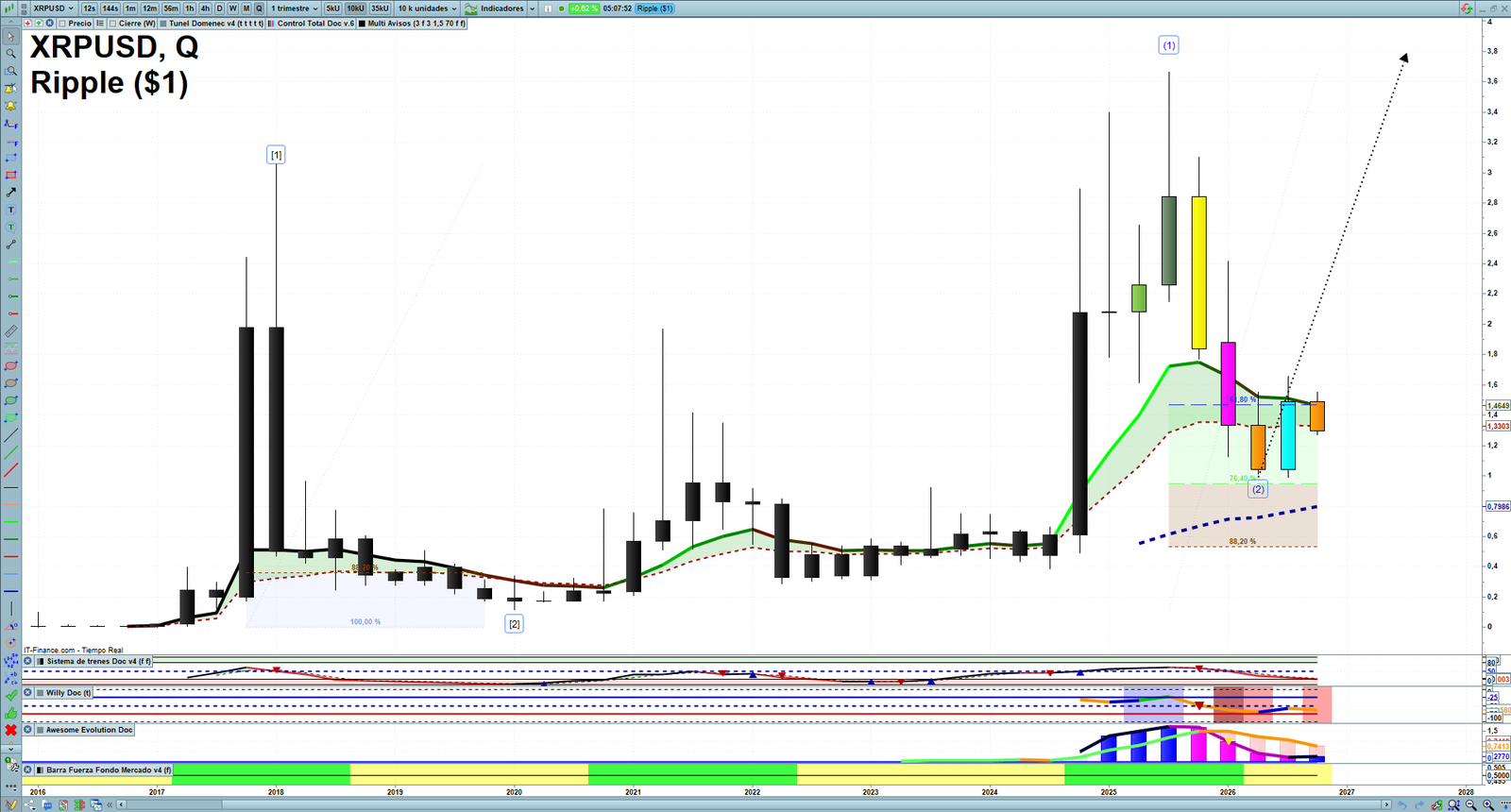Select the arrow cursor tool in the left toolbar
This screenshot has height=812, width=1511.
(x=10, y=37)
